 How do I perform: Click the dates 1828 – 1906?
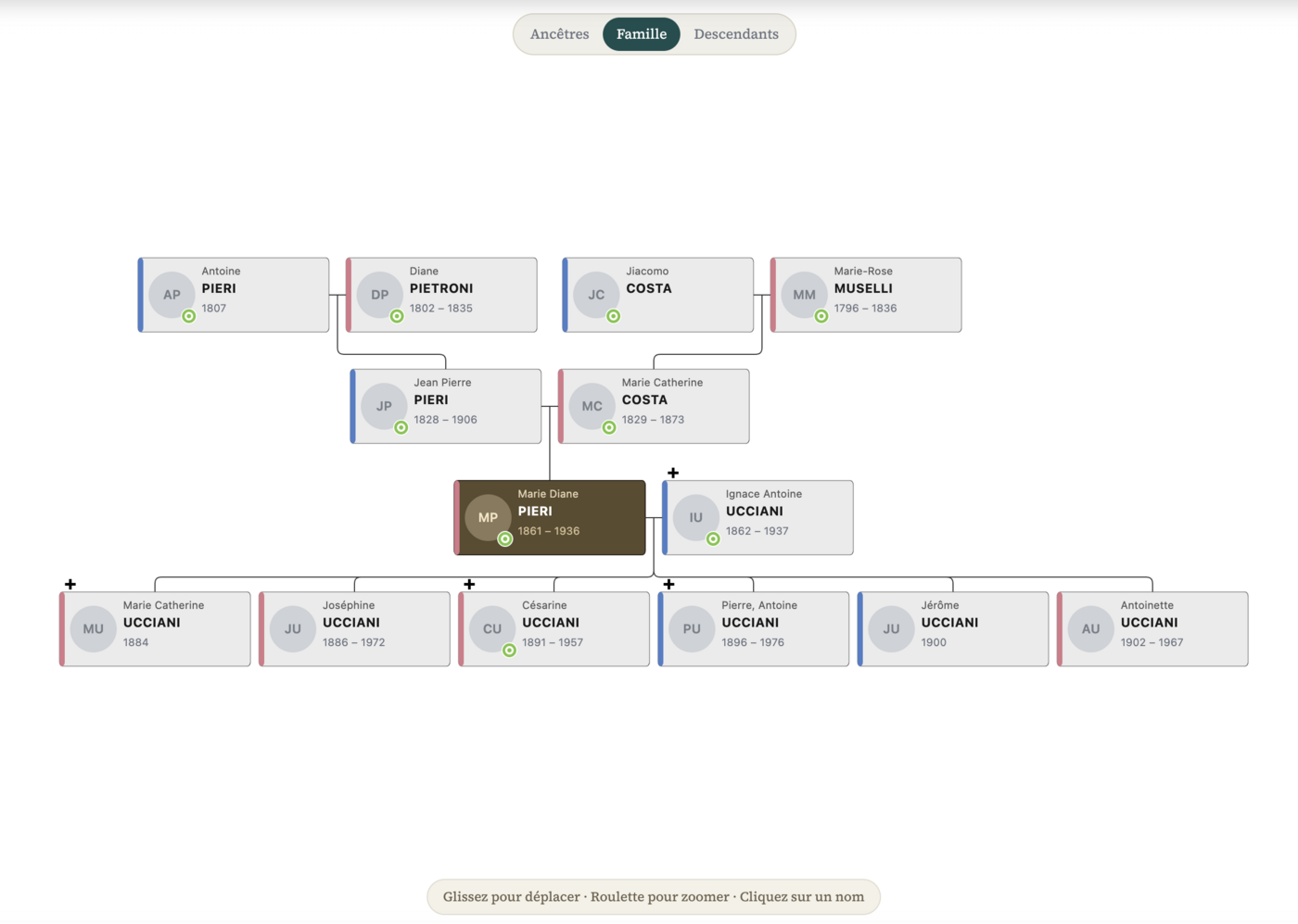(x=445, y=420)
